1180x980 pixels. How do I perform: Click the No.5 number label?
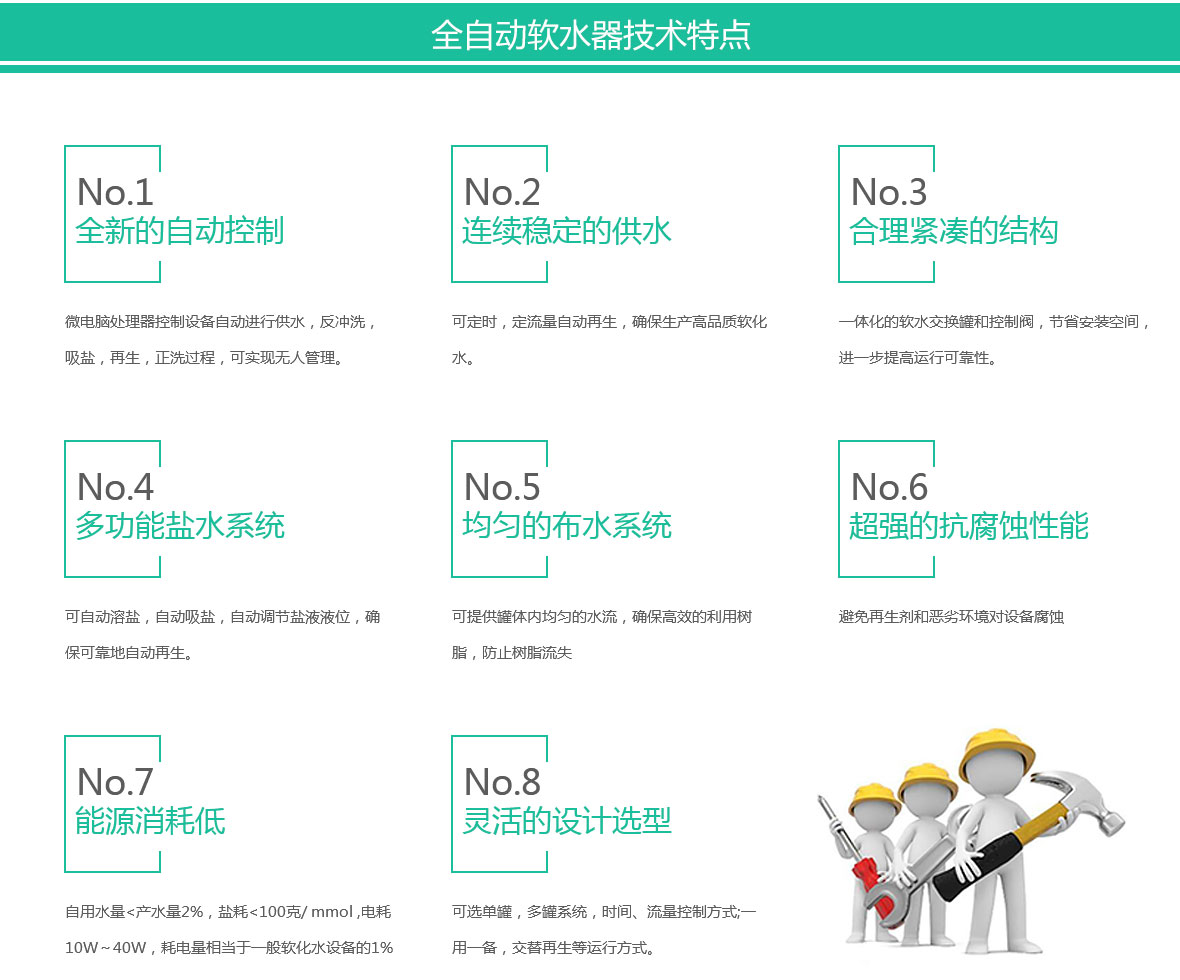pyautogui.click(x=502, y=486)
